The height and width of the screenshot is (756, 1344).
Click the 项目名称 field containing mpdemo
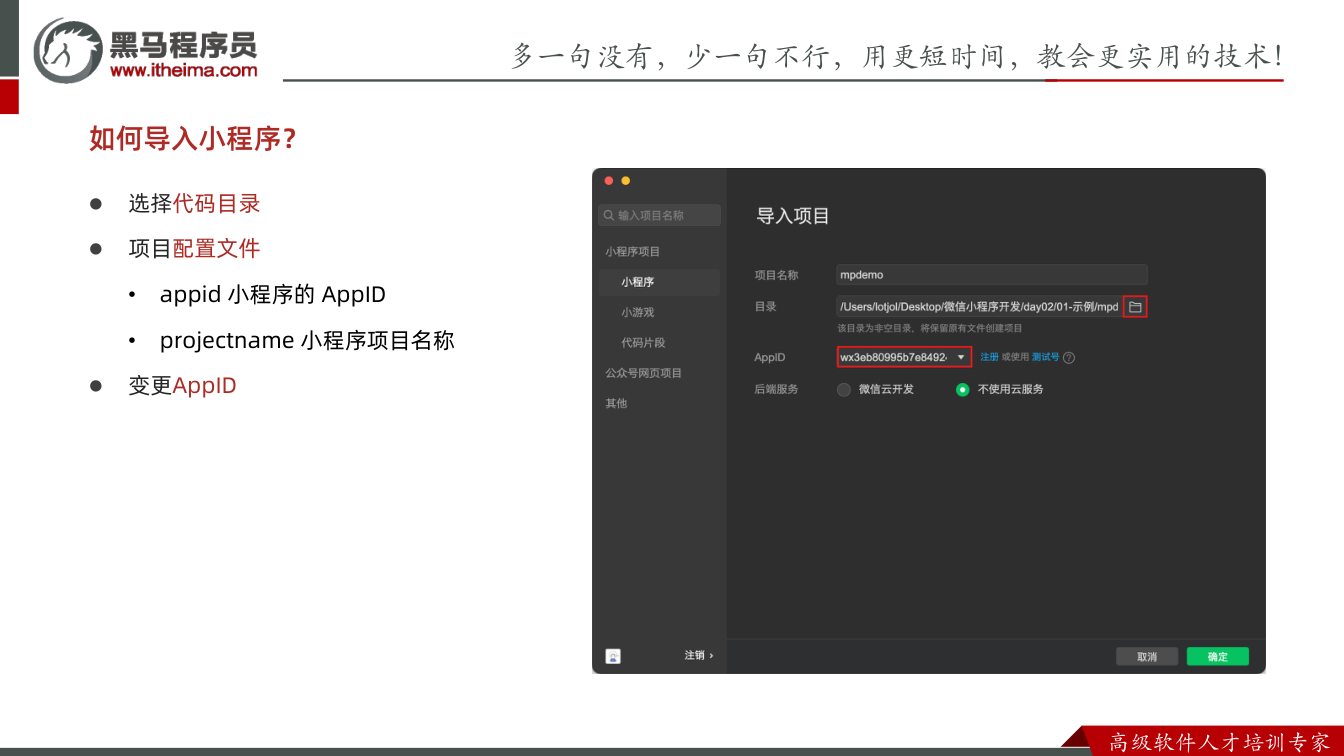[x=992, y=275]
